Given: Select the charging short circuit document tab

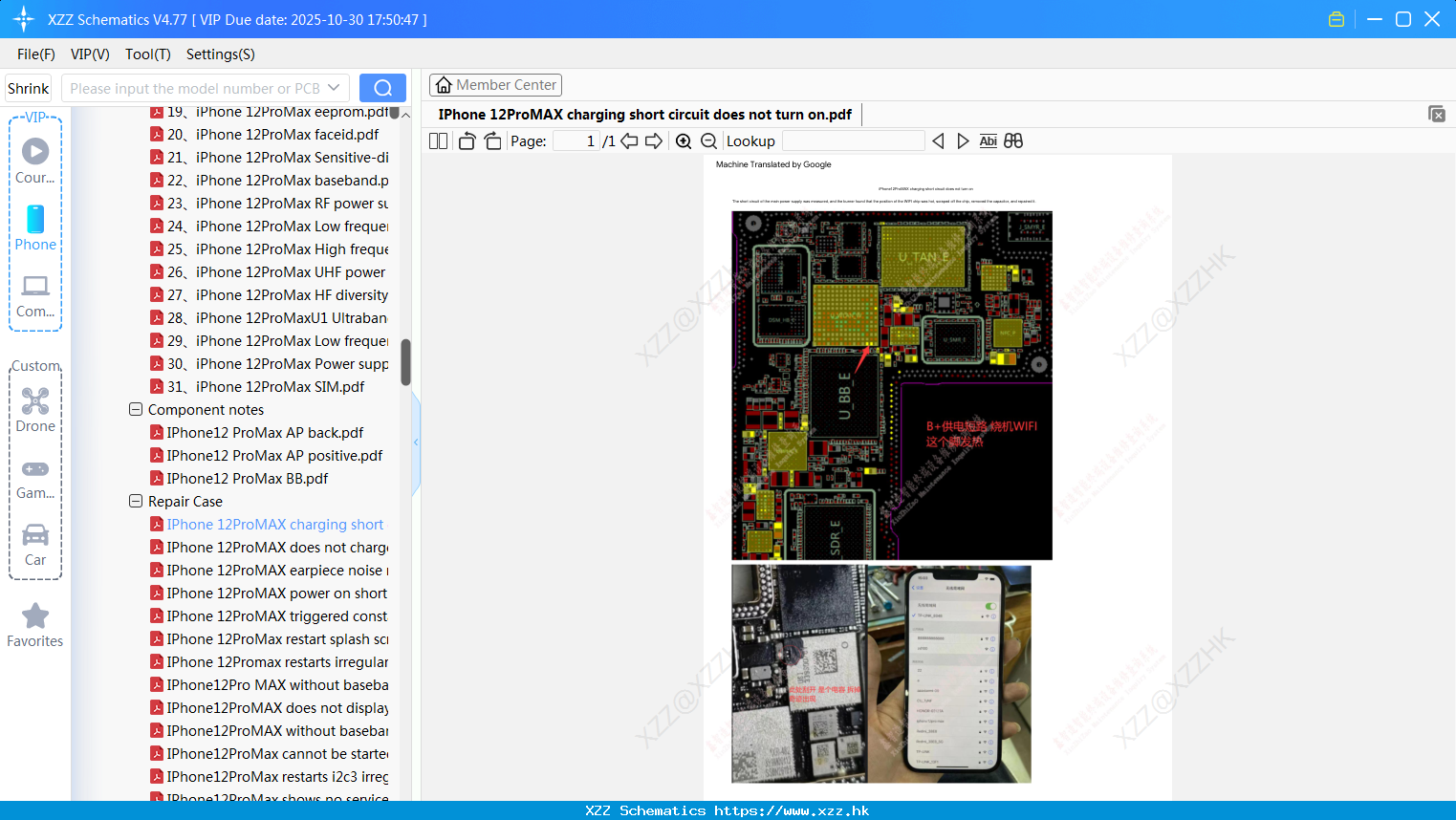Looking at the screenshot, I should coord(645,114).
